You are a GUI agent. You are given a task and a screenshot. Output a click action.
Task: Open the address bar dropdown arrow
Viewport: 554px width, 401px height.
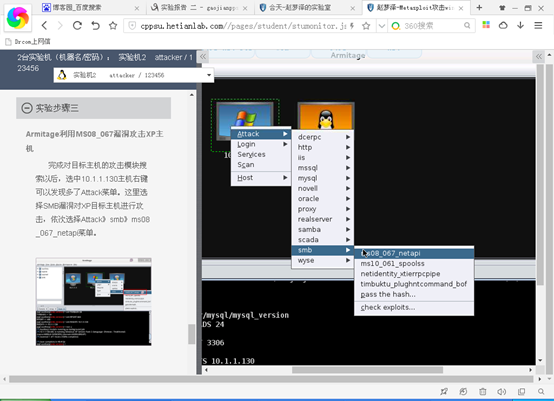point(382,26)
